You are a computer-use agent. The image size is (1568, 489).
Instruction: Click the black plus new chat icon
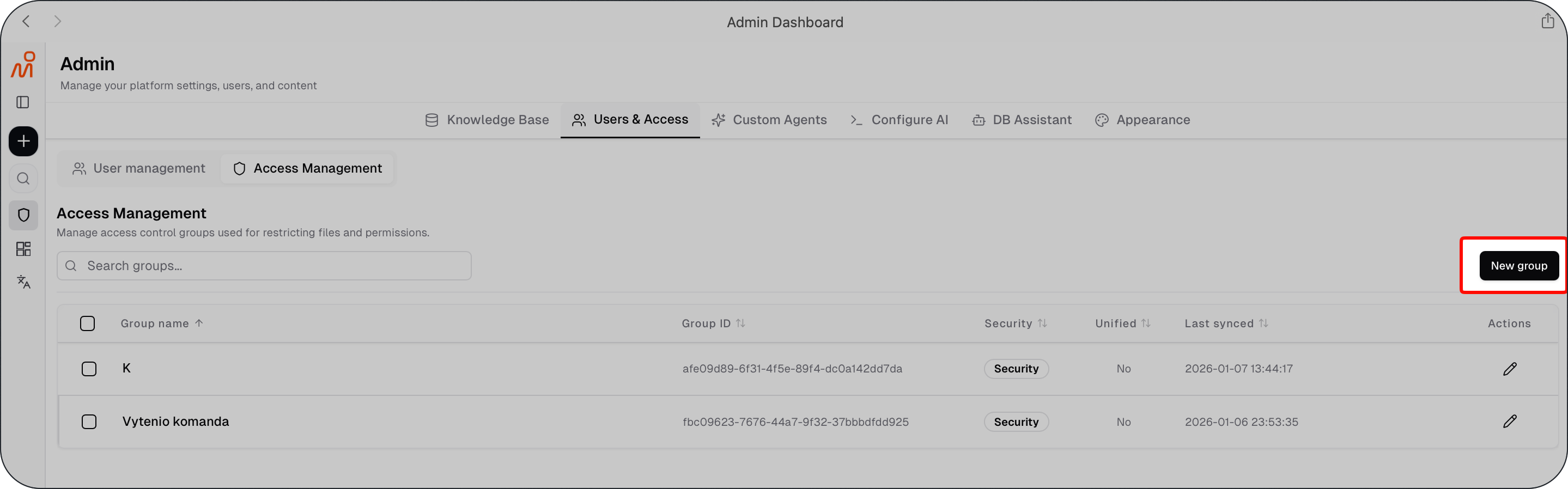point(23,141)
